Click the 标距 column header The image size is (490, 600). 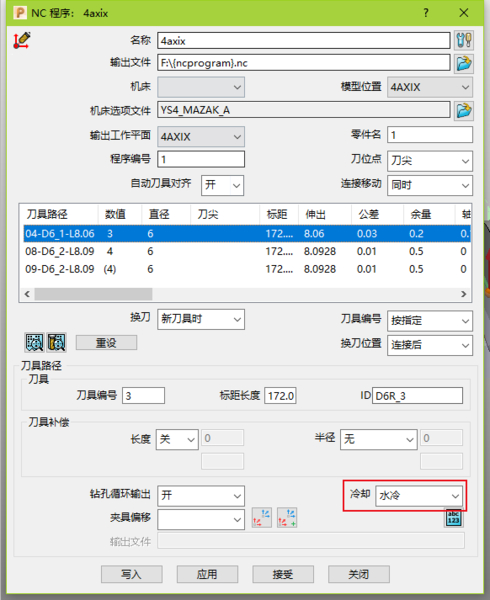pyautogui.click(x=279, y=214)
